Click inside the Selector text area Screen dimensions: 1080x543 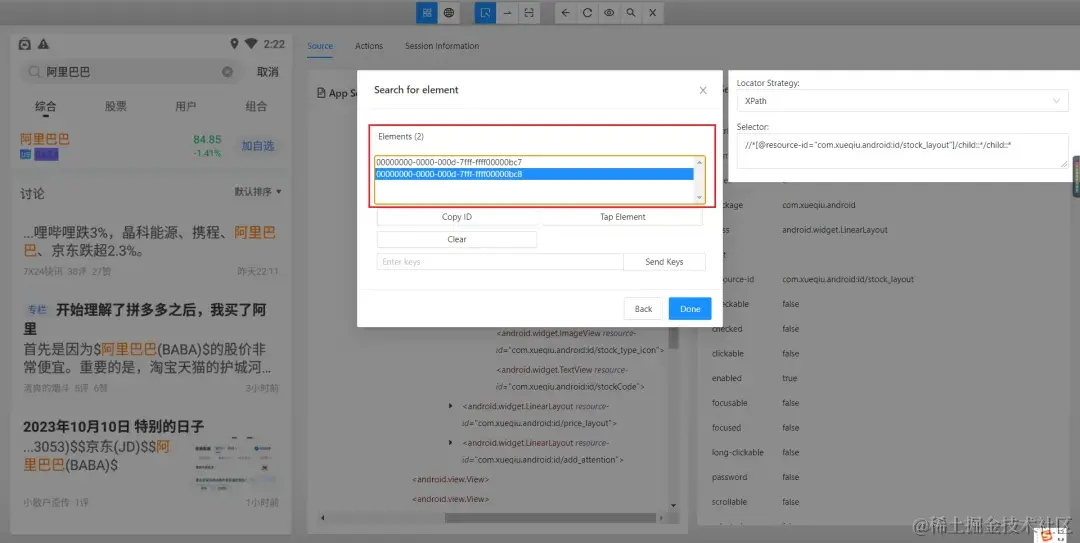(x=902, y=151)
